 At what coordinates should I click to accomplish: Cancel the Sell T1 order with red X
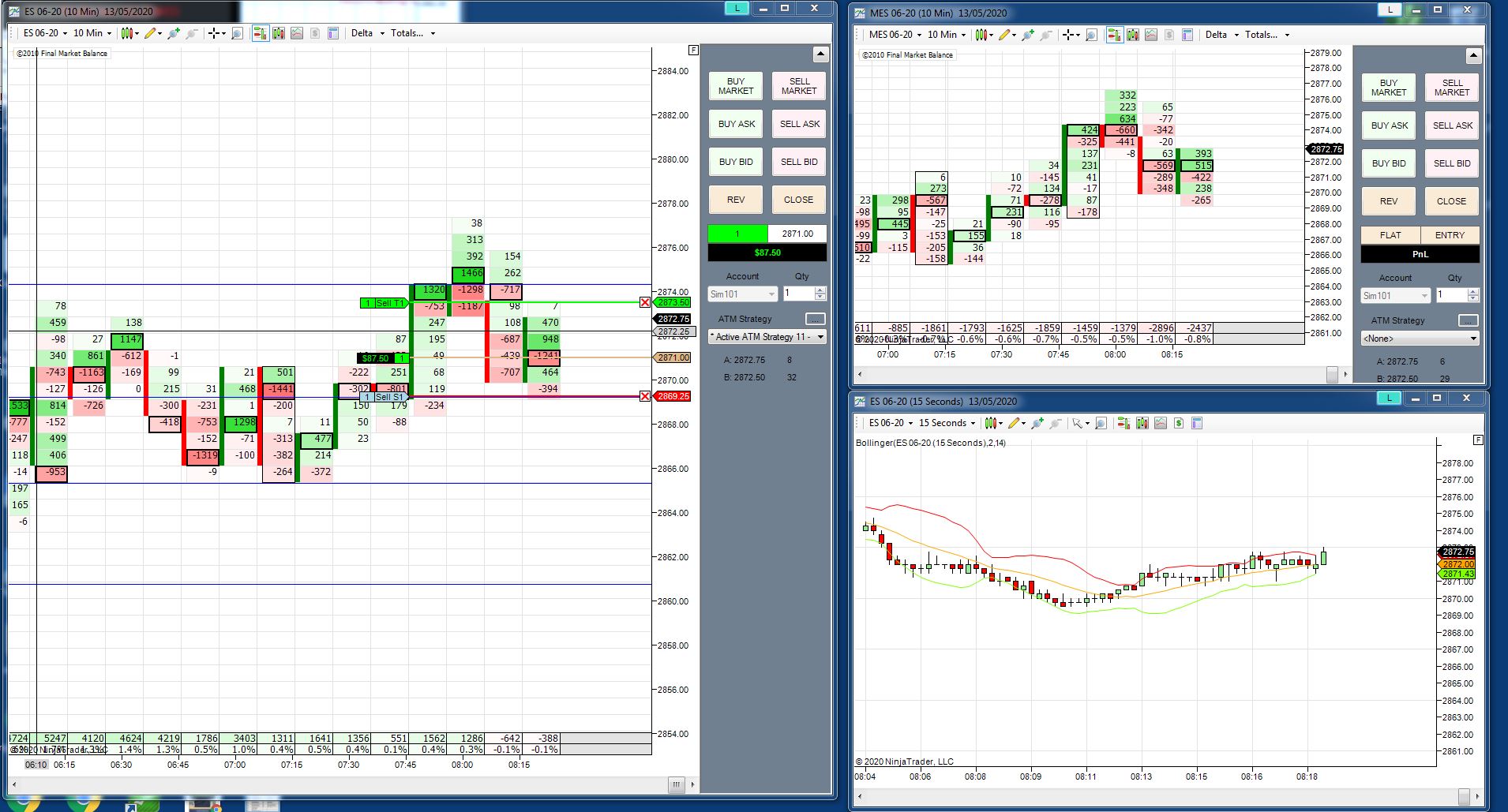(x=645, y=302)
